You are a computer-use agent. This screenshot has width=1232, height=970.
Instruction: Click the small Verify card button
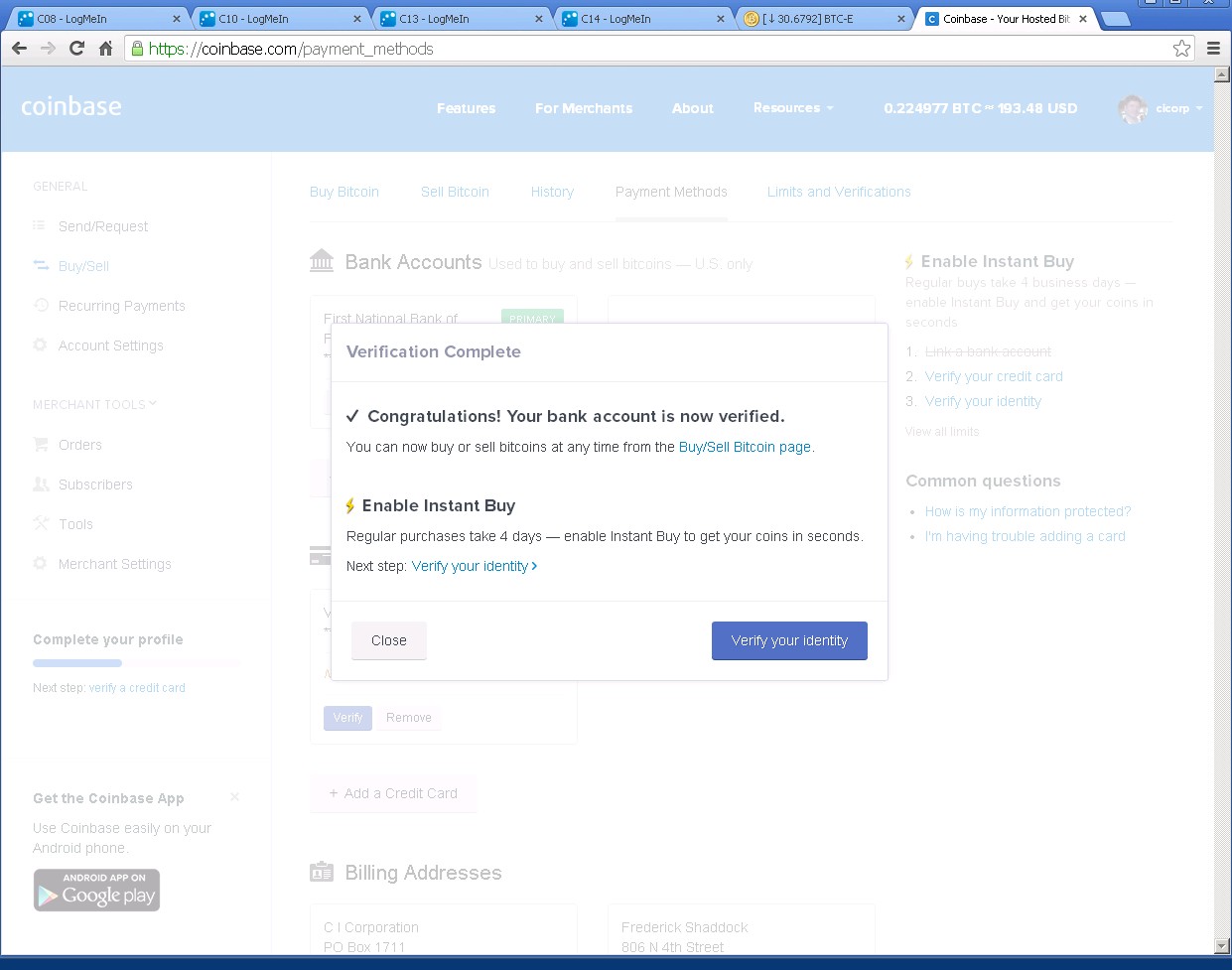point(347,718)
